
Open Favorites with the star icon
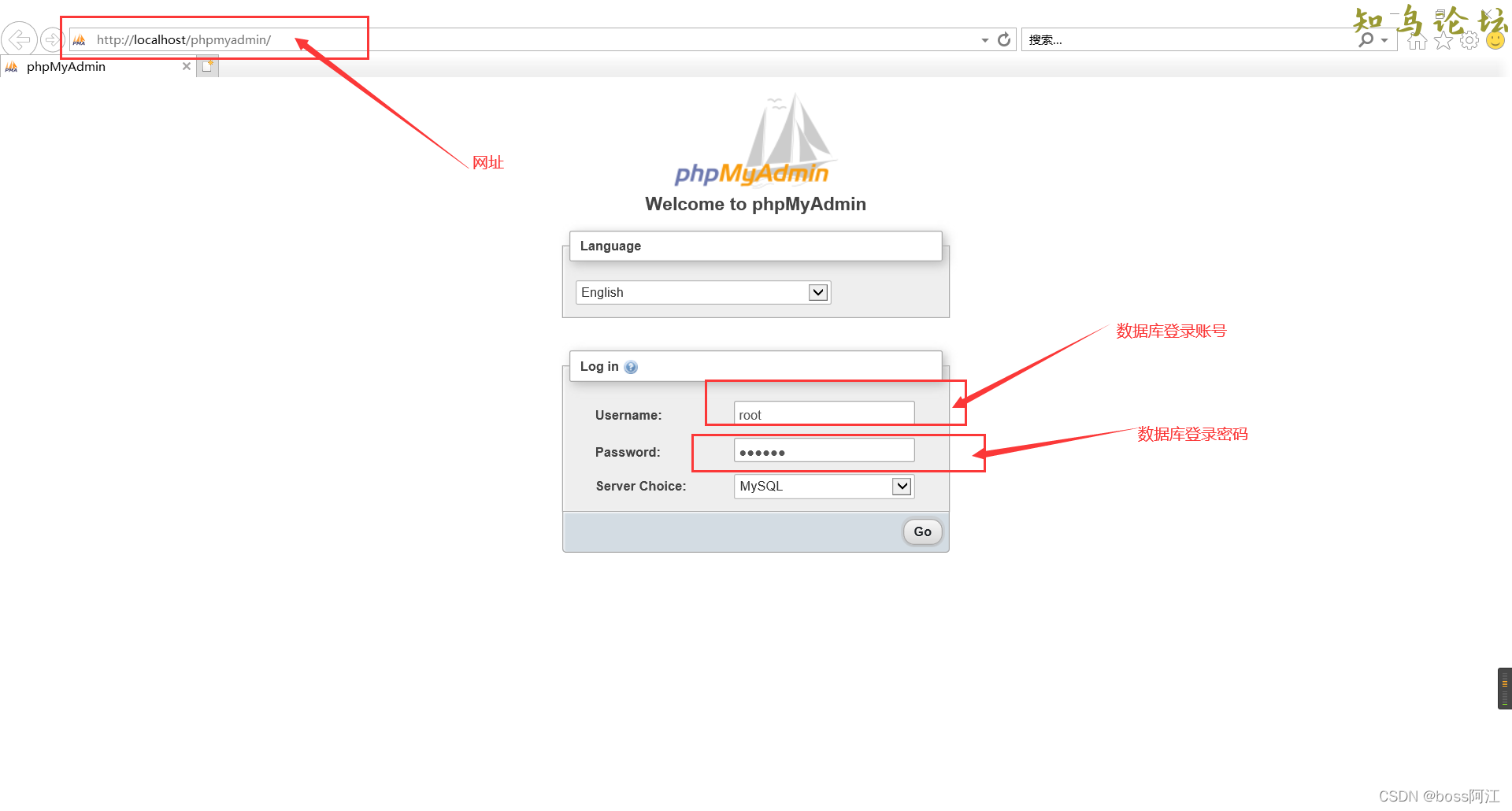click(x=1443, y=40)
